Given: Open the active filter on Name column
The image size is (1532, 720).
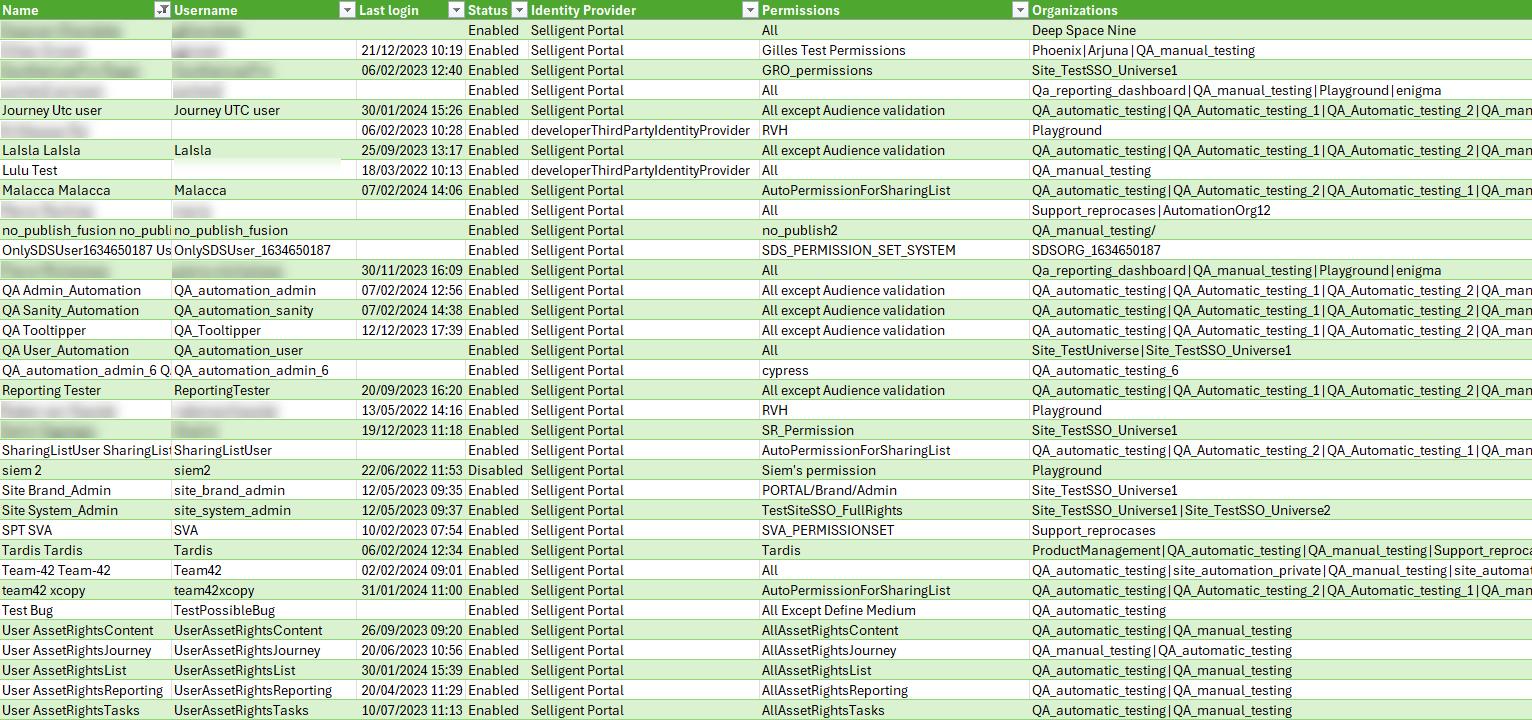Looking at the screenshot, I should (162, 10).
